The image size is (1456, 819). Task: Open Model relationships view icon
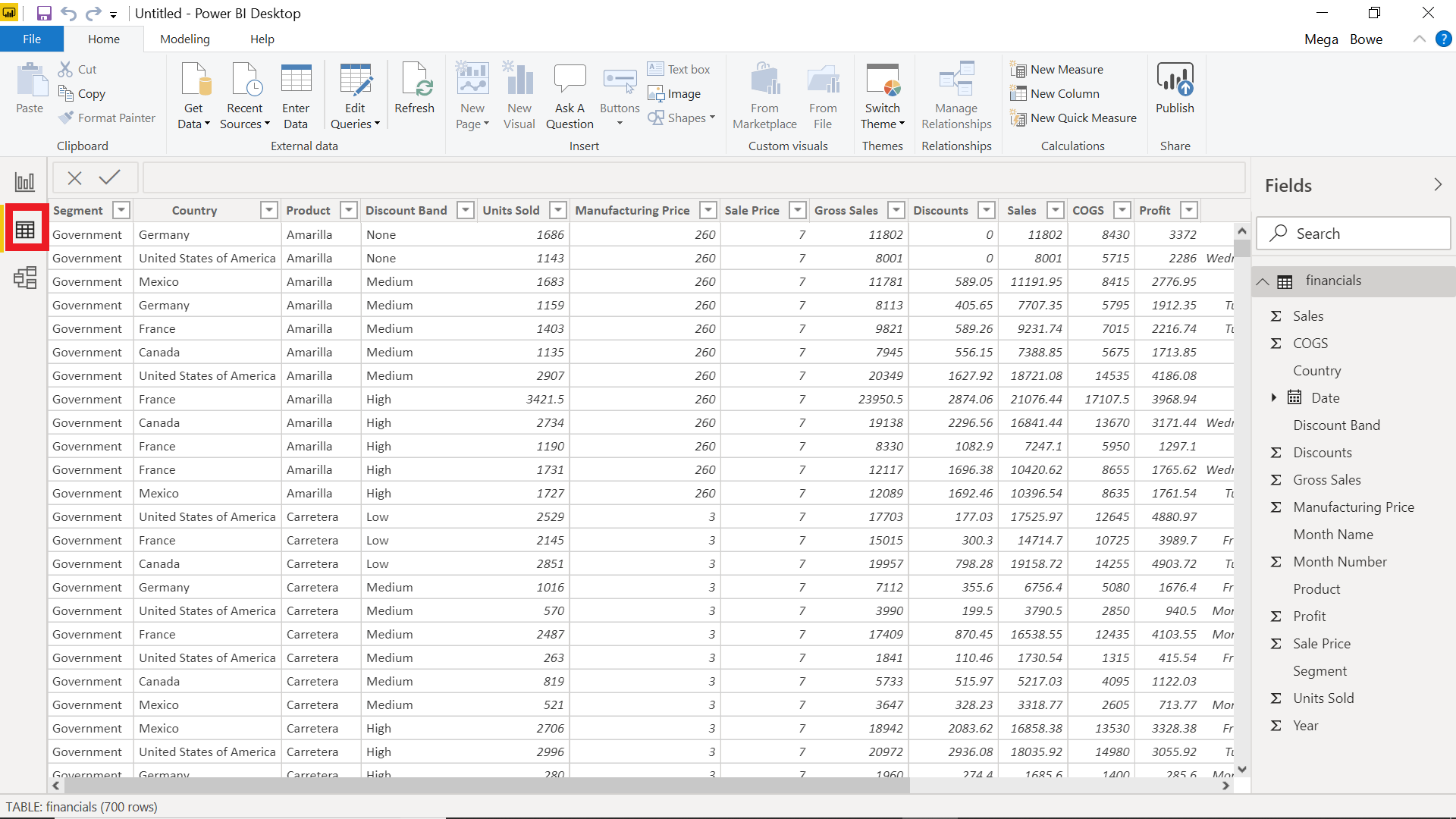[x=25, y=278]
